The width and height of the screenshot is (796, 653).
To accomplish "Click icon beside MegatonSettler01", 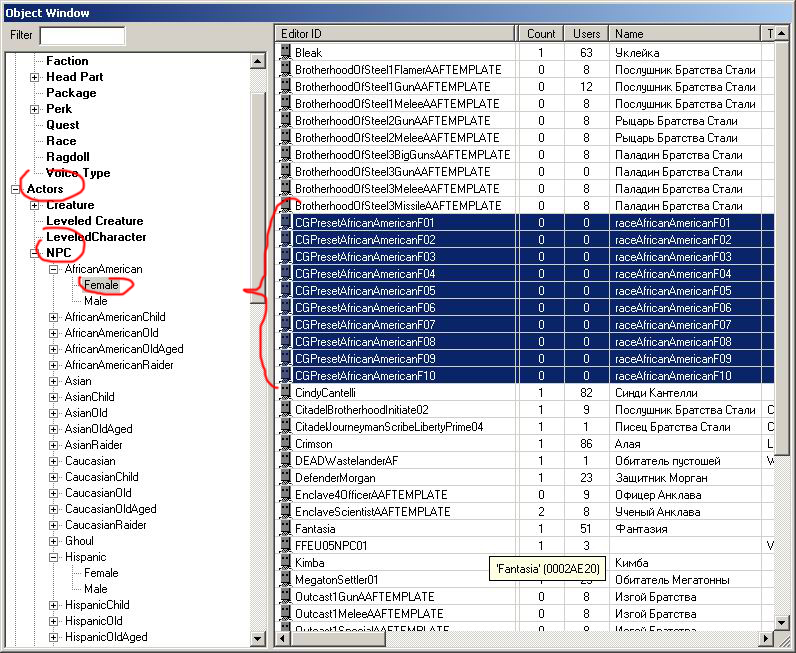I will [x=286, y=580].
